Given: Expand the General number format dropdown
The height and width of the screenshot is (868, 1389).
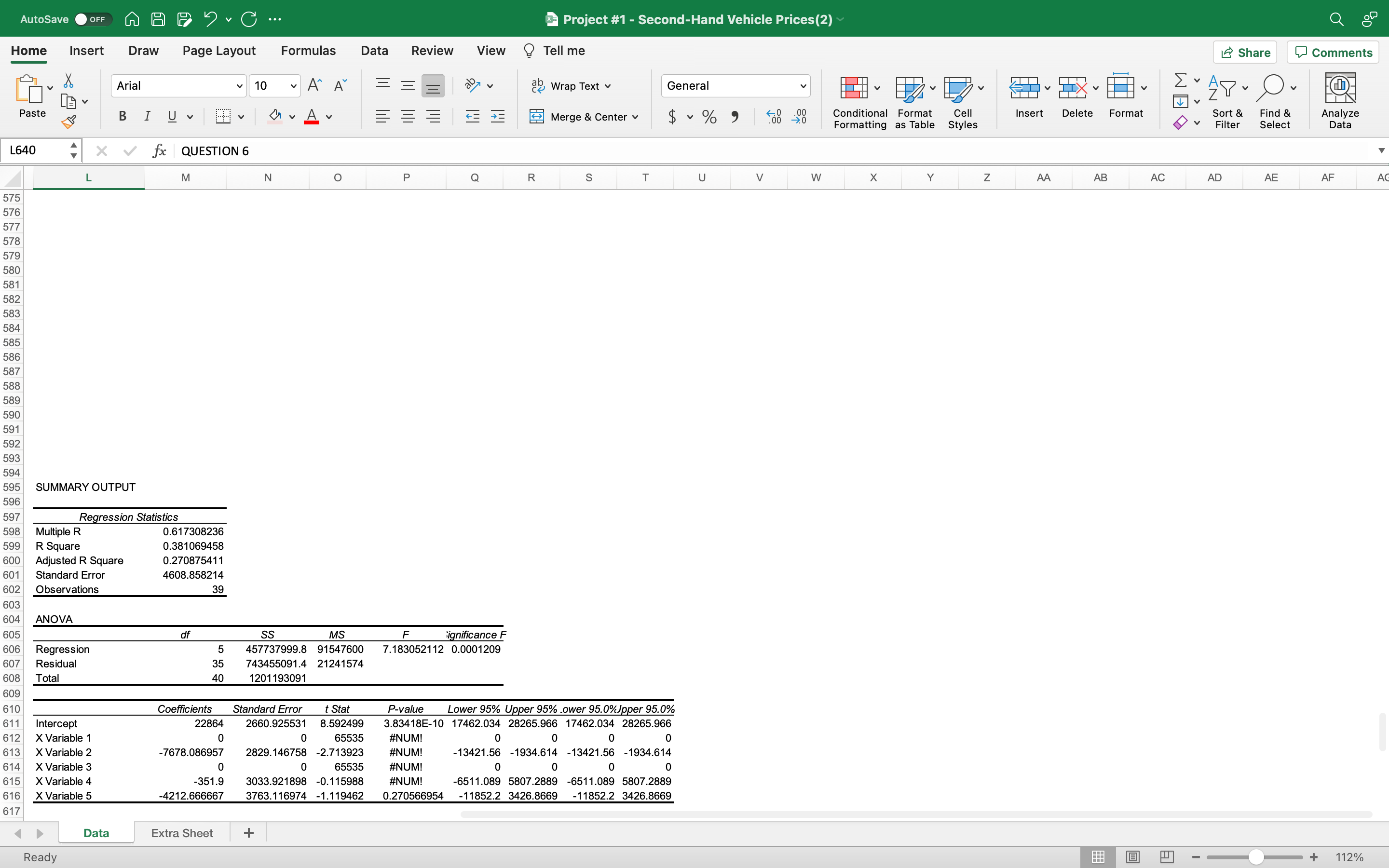Looking at the screenshot, I should coord(803,86).
